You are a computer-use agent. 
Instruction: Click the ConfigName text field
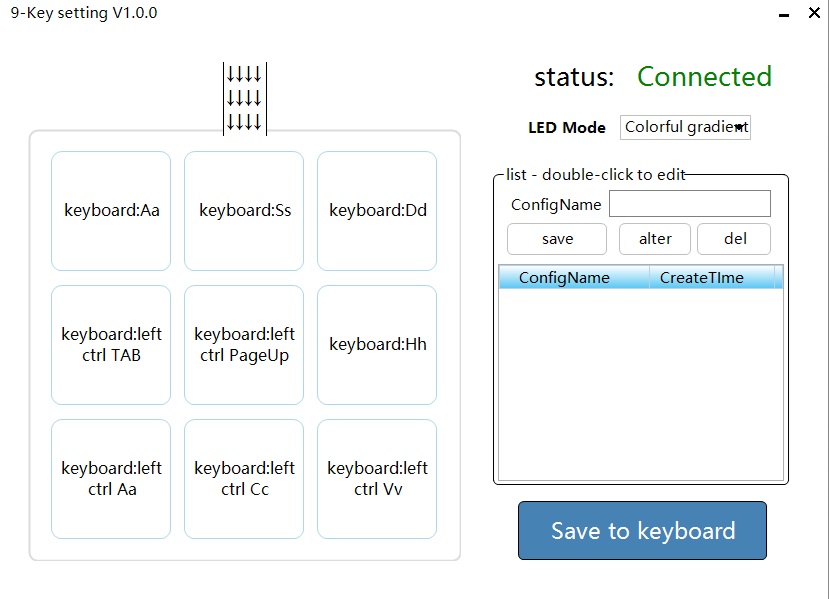tap(689, 204)
